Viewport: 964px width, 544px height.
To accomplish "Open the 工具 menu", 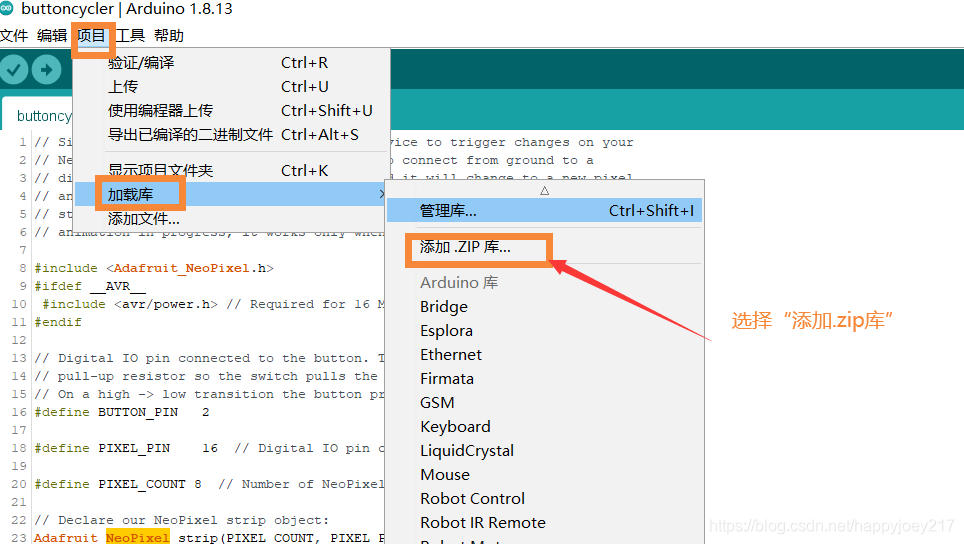I will pyautogui.click(x=130, y=36).
